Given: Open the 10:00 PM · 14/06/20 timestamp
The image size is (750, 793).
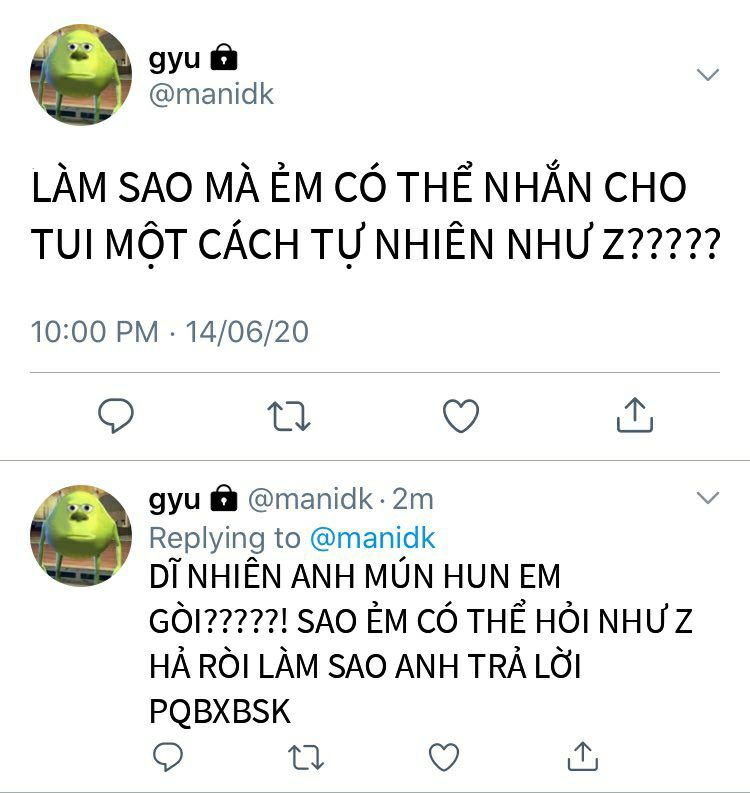Looking at the screenshot, I should coord(169,332).
